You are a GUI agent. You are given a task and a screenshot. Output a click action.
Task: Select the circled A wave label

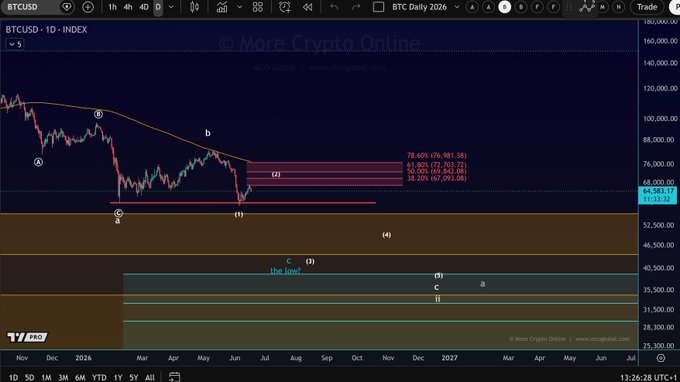pos(39,162)
